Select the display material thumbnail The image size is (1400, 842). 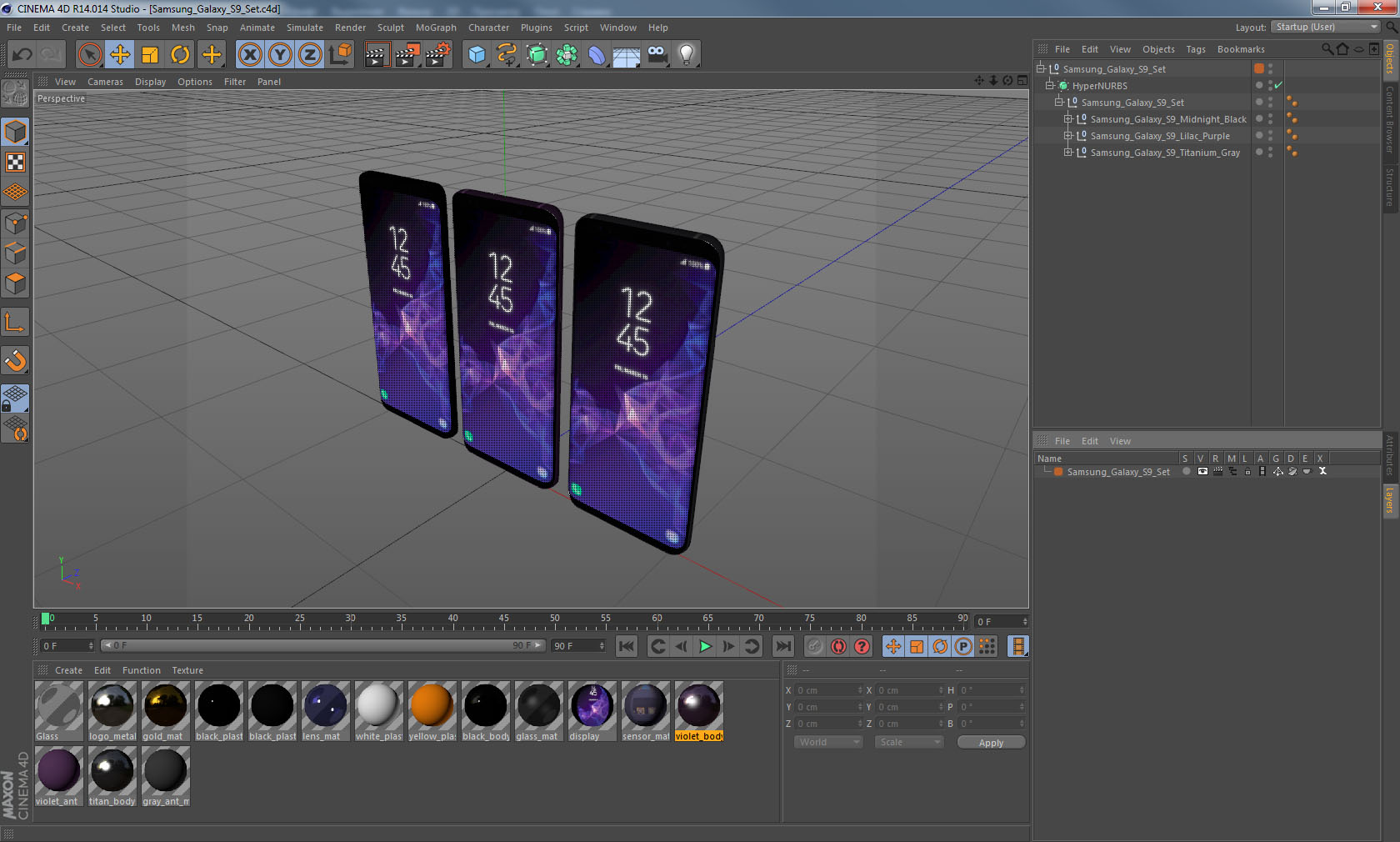tap(592, 711)
